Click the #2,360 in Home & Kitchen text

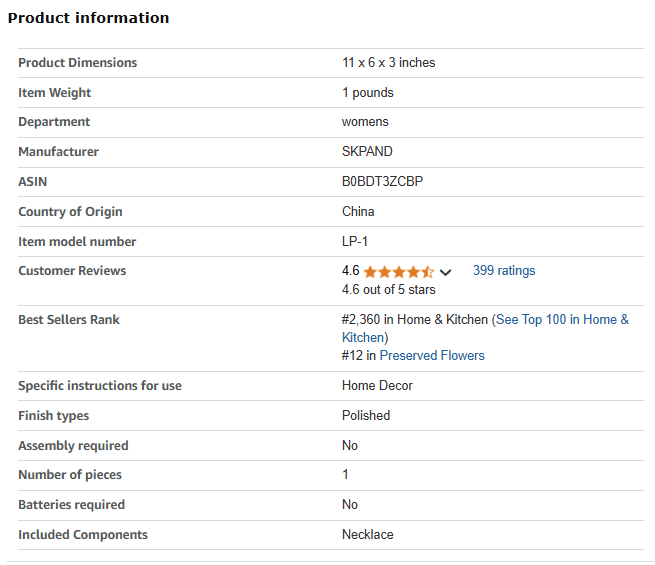(x=415, y=319)
